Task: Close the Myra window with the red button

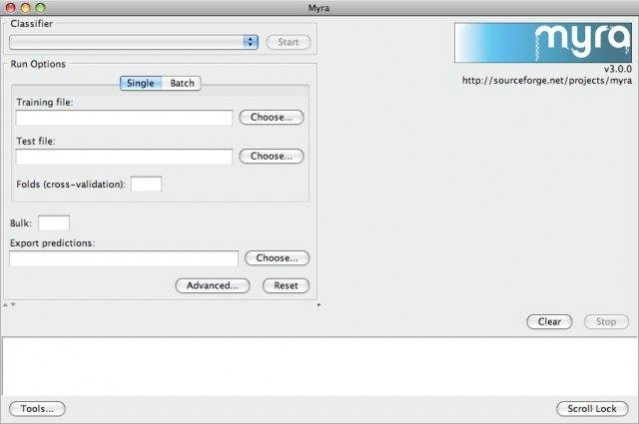Action: [11, 7]
